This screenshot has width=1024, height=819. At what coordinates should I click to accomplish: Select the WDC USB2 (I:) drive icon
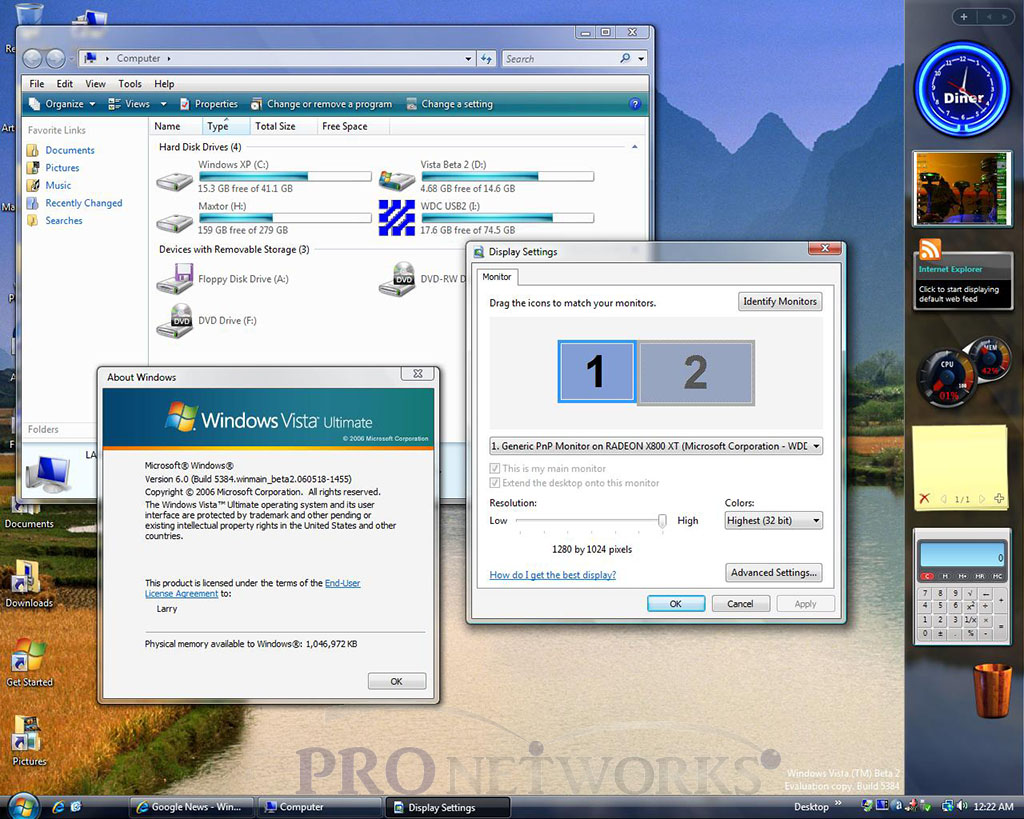coord(396,218)
